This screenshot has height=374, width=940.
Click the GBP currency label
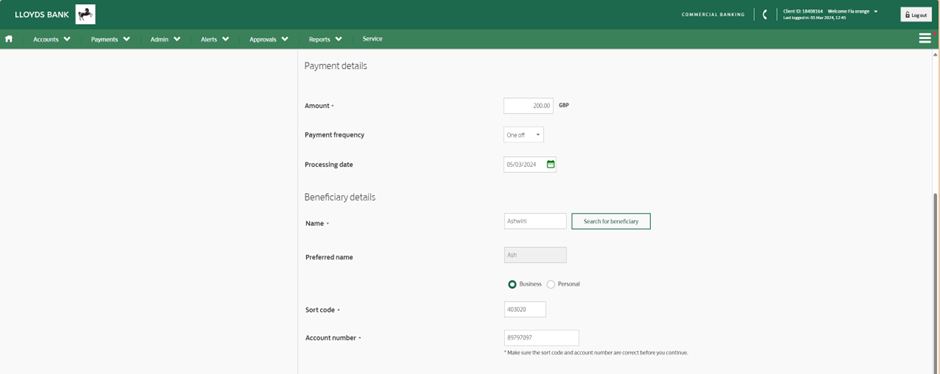tap(564, 105)
